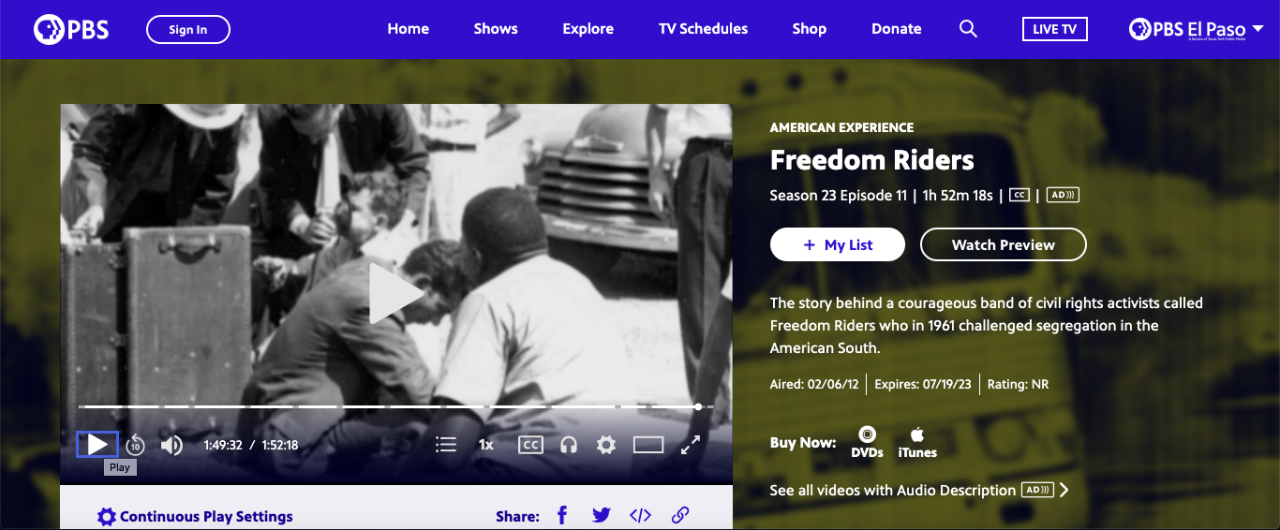Mute the video volume speaker icon
This screenshot has width=1280, height=530.
[172, 445]
